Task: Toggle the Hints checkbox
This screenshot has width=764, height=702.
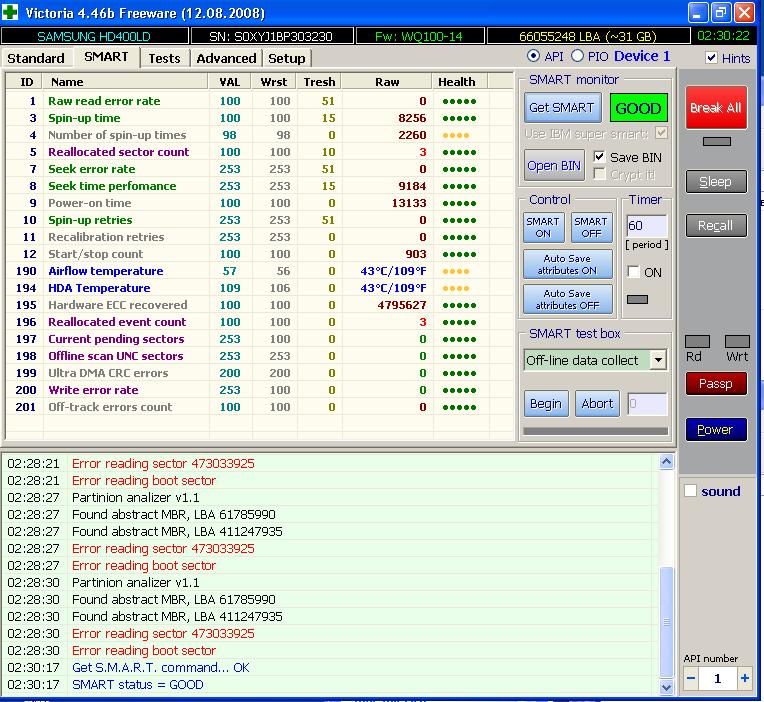Action: coord(711,57)
